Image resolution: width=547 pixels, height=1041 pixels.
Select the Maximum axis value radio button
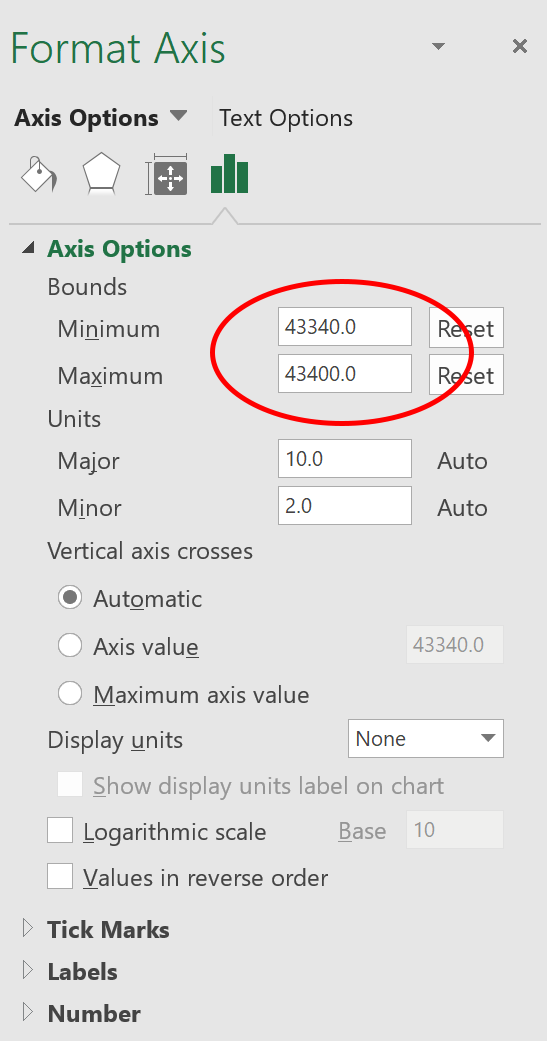tap(70, 694)
